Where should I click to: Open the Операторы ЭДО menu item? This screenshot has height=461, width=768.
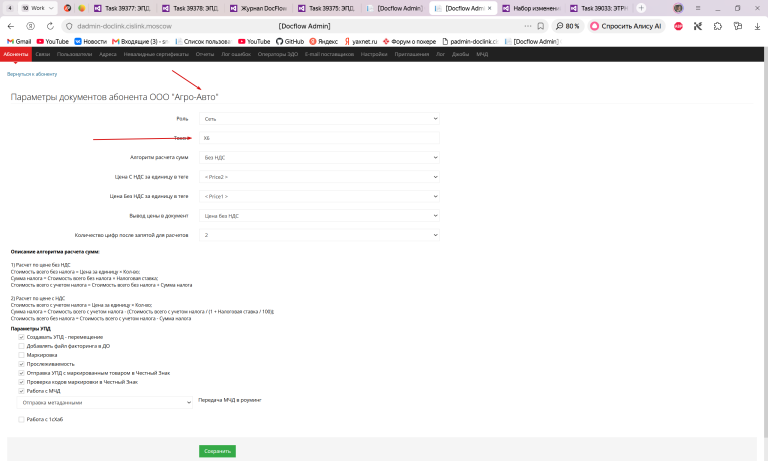point(278,54)
